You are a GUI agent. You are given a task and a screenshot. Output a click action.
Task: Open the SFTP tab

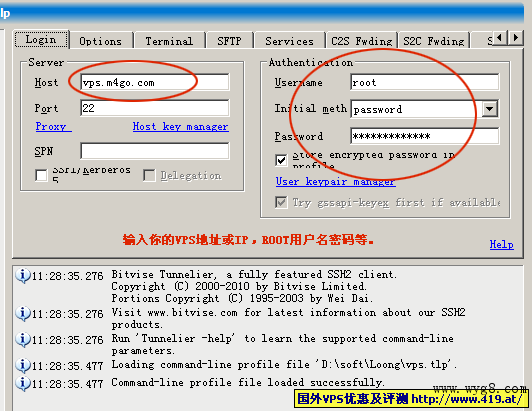coord(229,41)
